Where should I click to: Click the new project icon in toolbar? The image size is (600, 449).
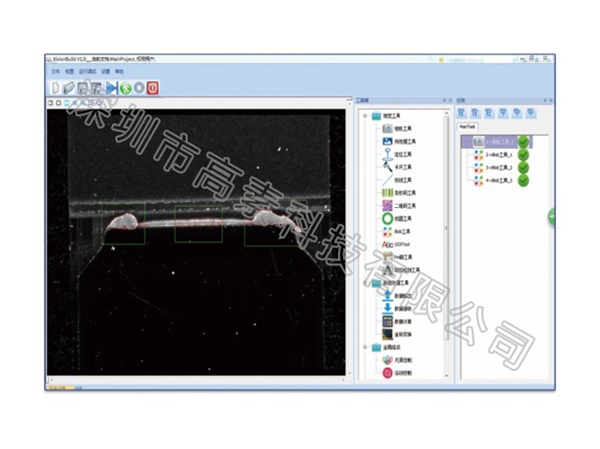click(55, 88)
